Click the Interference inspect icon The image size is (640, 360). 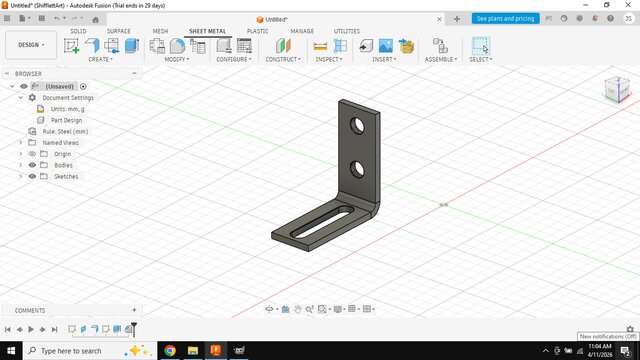[340, 46]
